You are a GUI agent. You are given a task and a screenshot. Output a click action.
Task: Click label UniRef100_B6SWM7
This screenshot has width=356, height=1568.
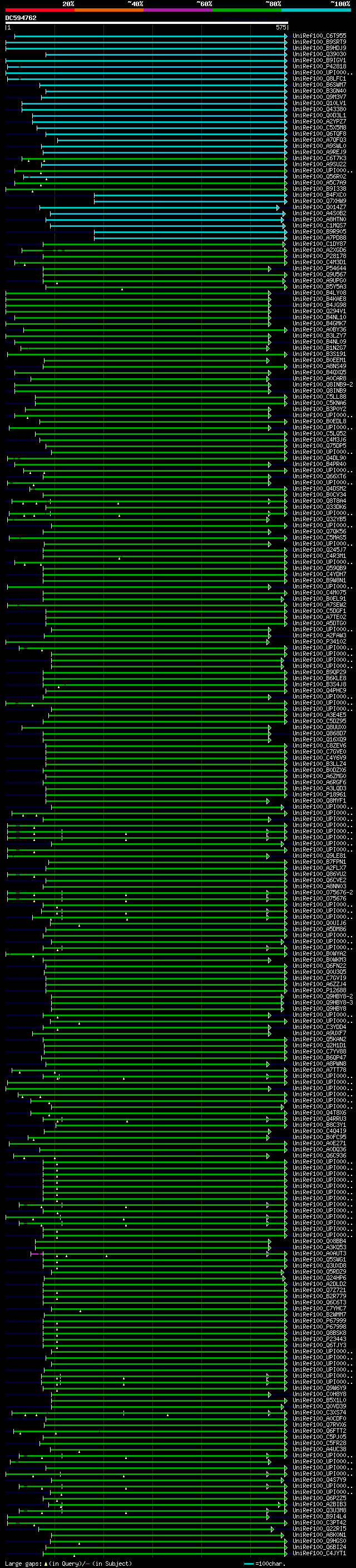(319, 85)
